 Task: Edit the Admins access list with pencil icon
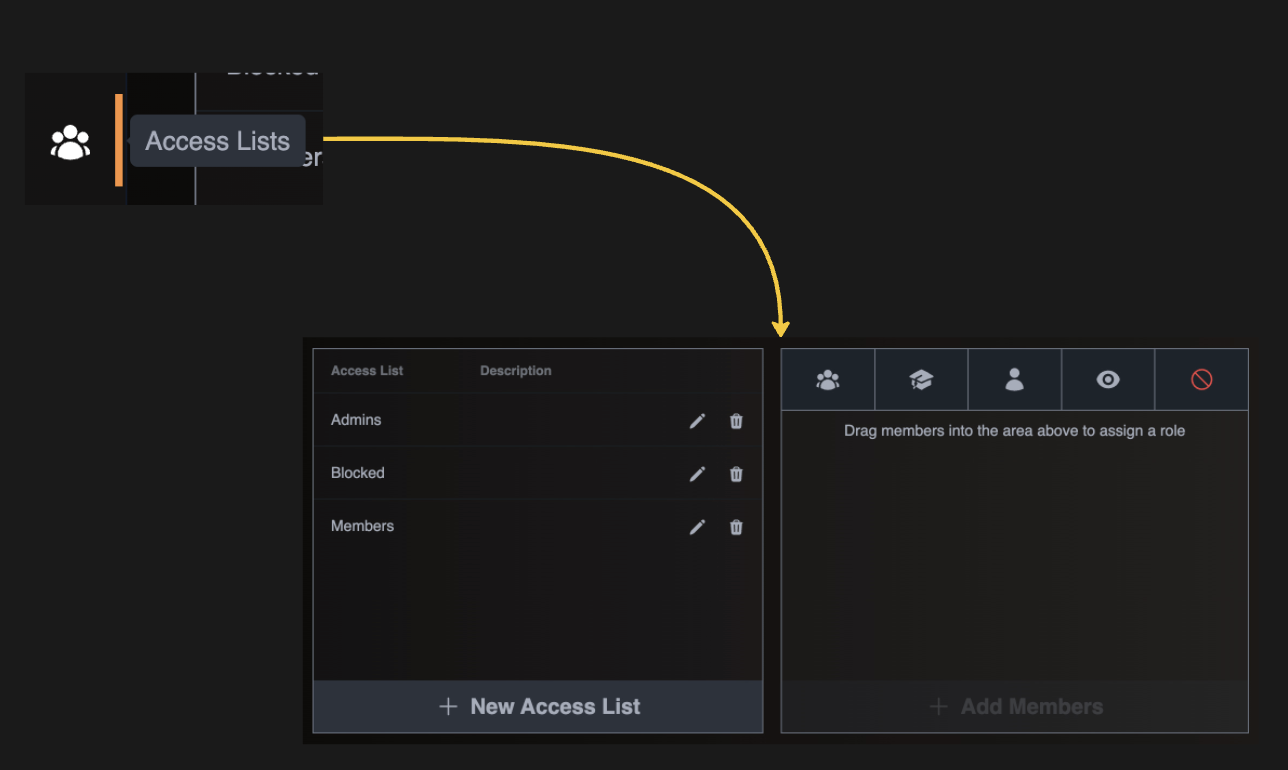(x=697, y=421)
